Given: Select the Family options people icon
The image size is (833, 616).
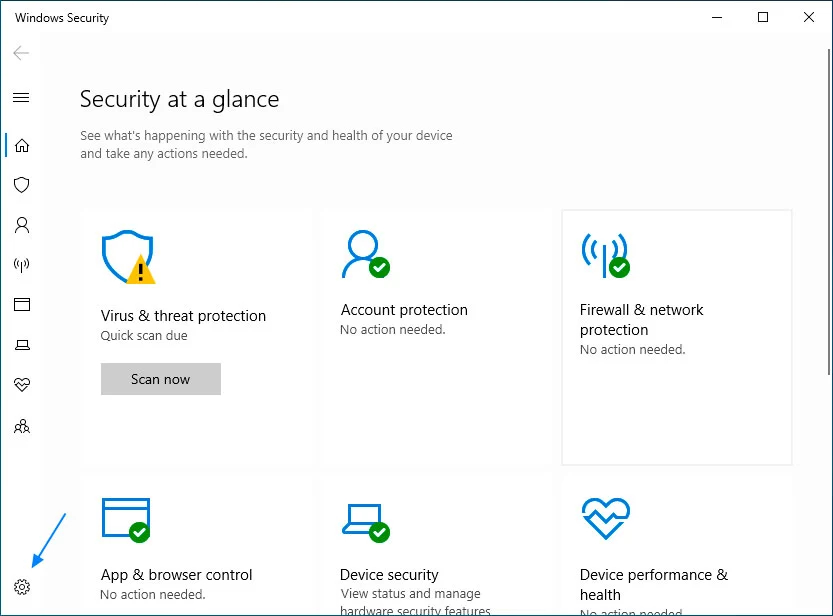Looking at the screenshot, I should coord(22,426).
